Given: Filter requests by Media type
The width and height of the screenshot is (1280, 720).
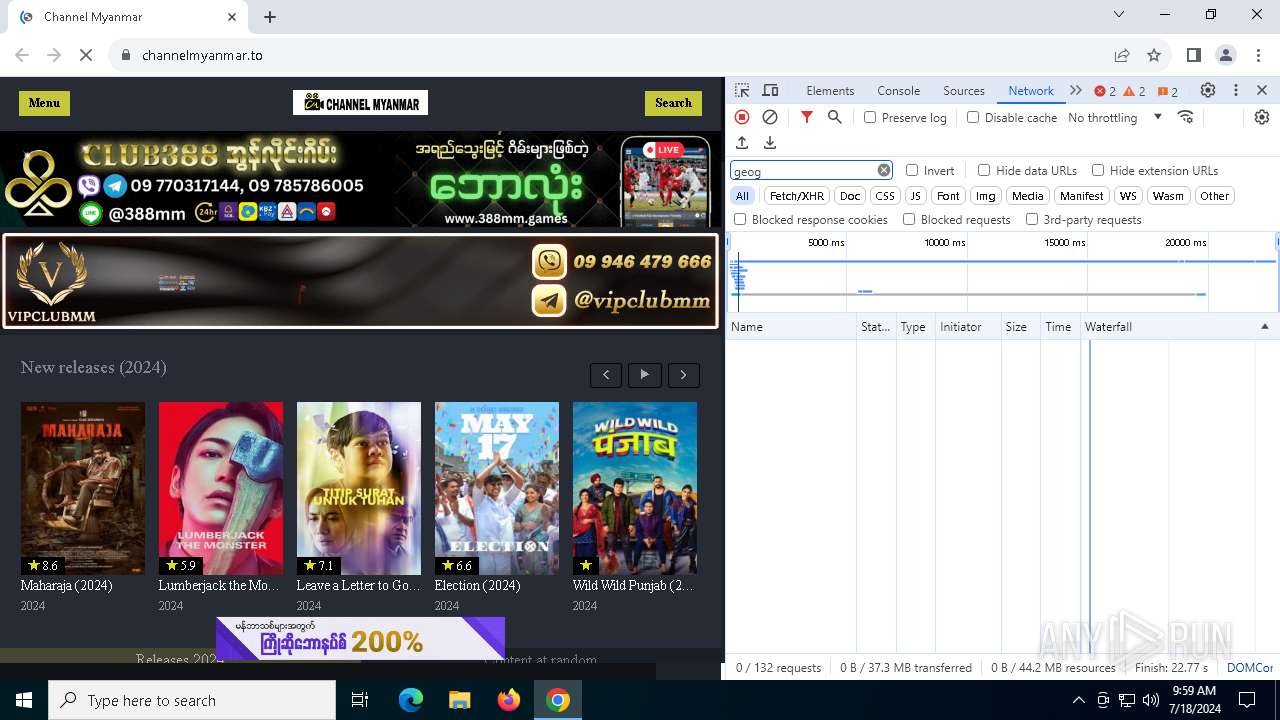Looking at the screenshot, I should click(1027, 196).
